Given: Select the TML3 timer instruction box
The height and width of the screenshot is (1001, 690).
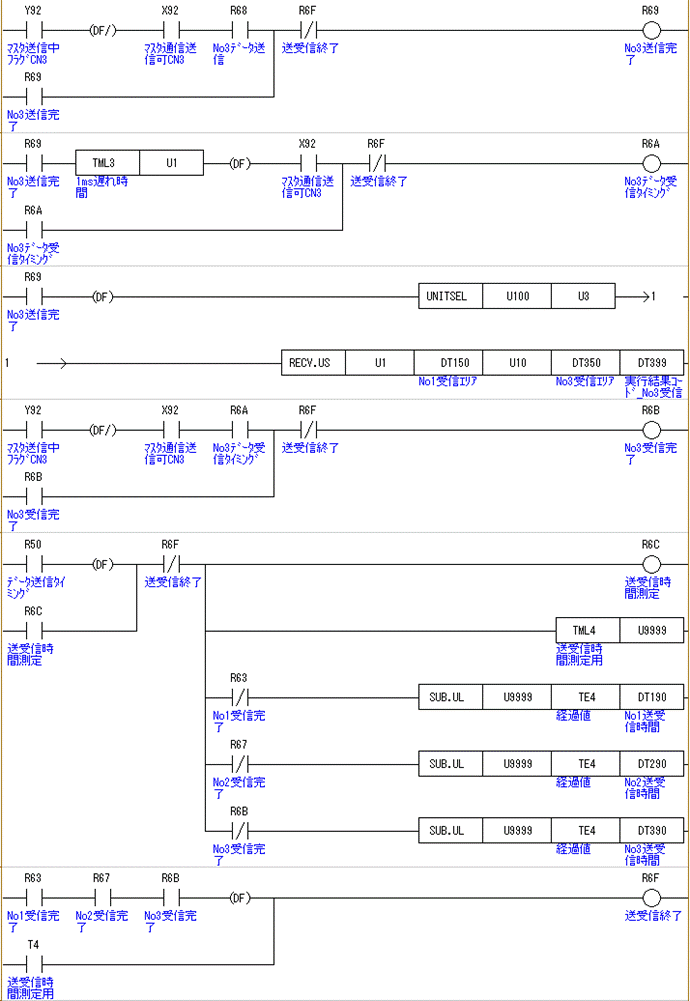Looking at the screenshot, I should (106, 163).
